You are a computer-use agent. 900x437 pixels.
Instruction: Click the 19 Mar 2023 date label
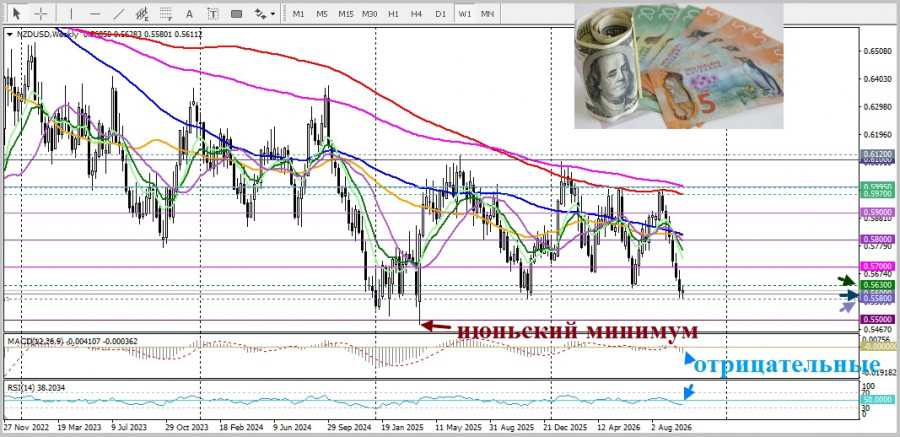pyautogui.click(x=78, y=428)
